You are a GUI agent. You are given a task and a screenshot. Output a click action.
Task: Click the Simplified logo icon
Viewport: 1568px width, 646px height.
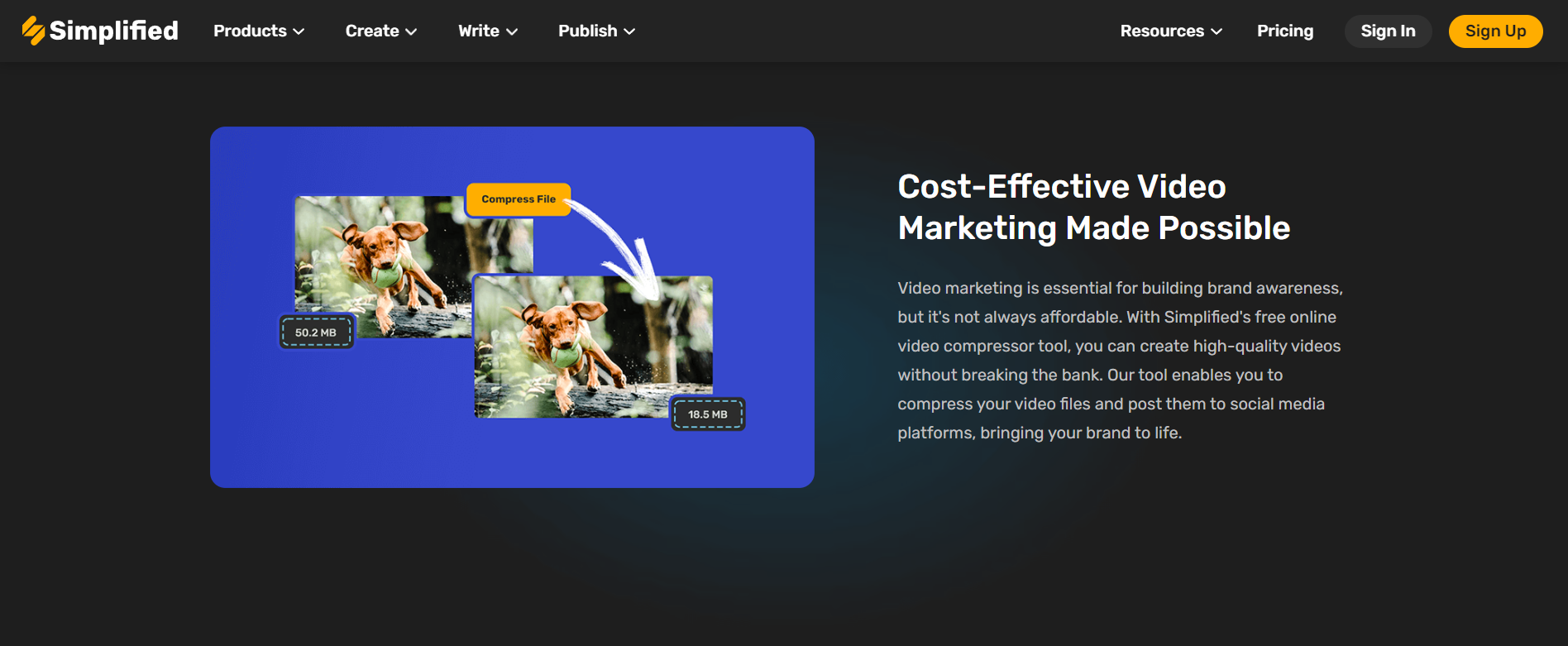[33, 31]
